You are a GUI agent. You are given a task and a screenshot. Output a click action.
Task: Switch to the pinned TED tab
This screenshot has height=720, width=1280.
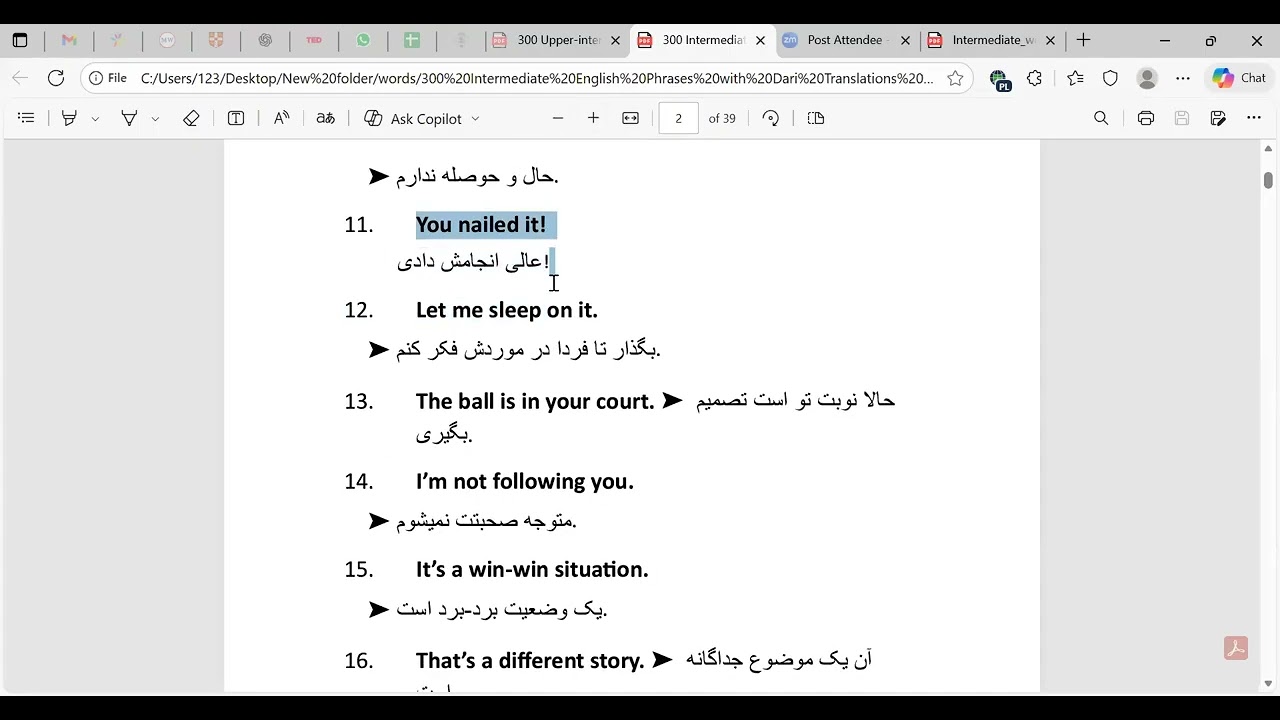pyautogui.click(x=314, y=41)
